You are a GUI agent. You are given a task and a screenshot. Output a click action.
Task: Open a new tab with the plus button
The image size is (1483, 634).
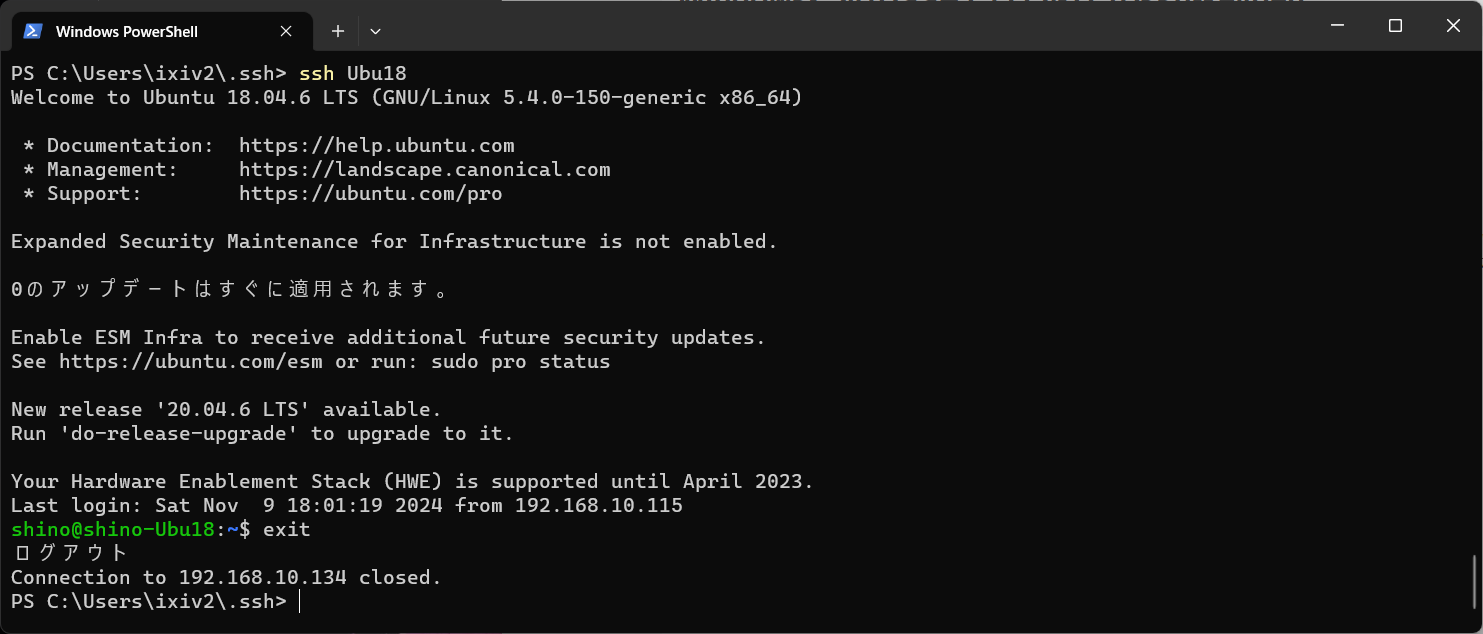point(337,31)
